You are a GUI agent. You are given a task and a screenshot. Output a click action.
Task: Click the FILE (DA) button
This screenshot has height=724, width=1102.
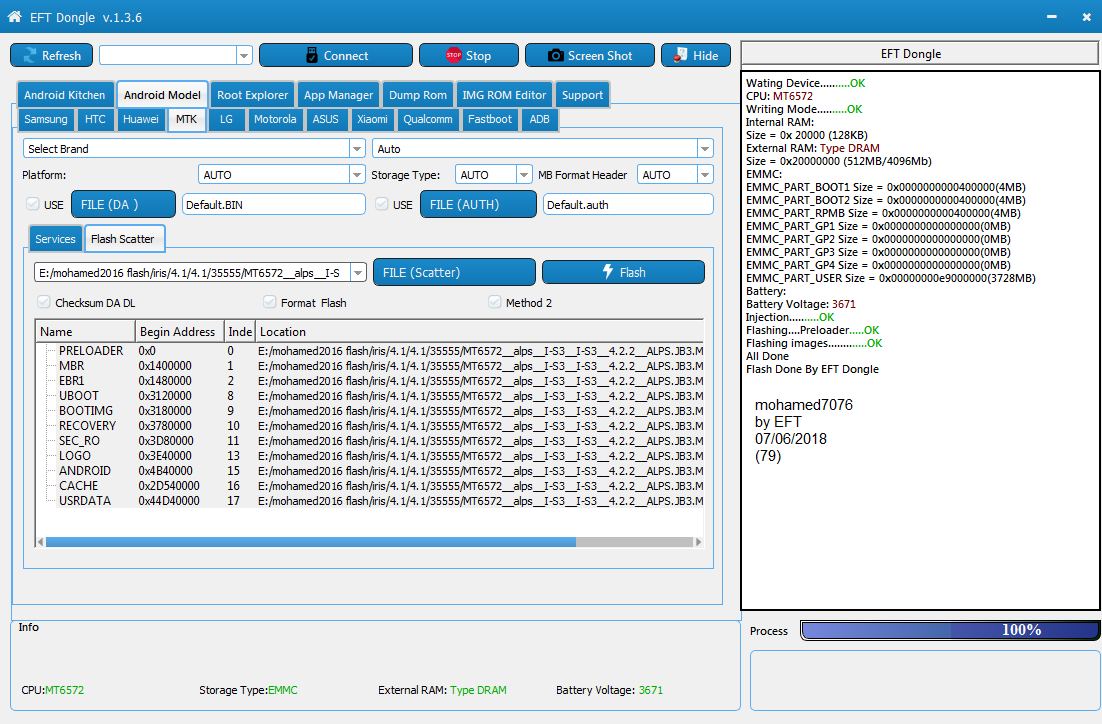pos(124,205)
